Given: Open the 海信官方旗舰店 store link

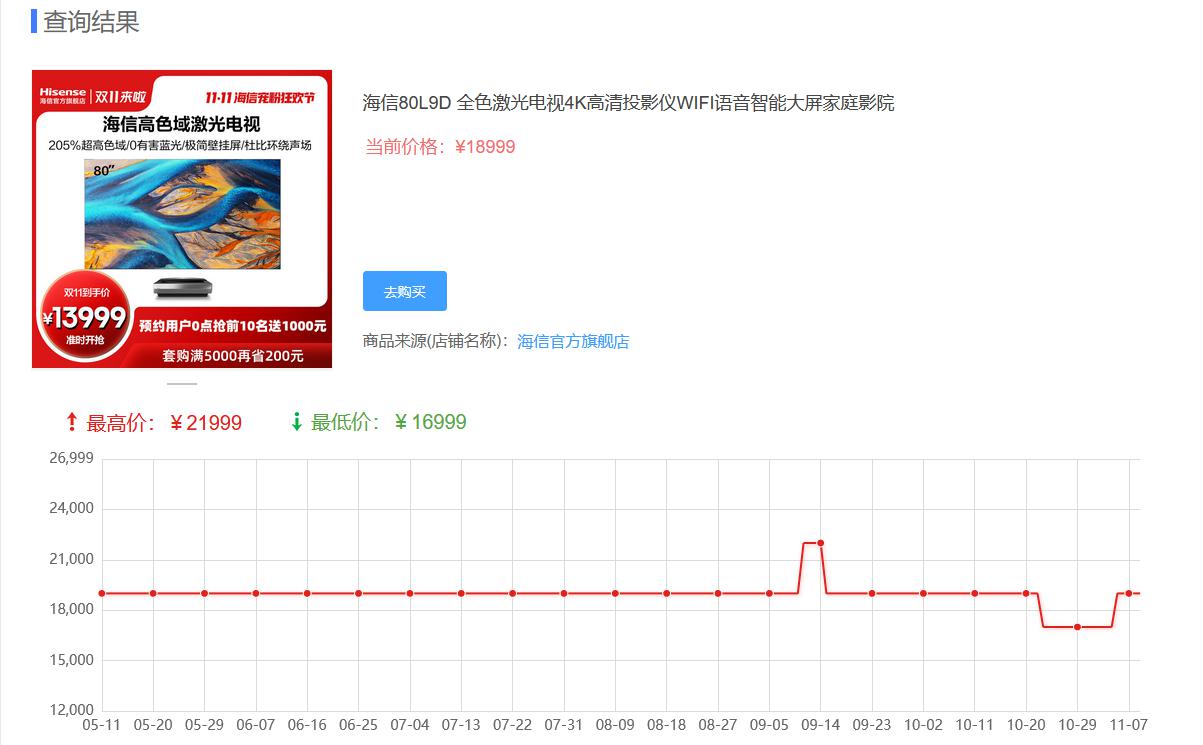Looking at the screenshot, I should [x=573, y=341].
